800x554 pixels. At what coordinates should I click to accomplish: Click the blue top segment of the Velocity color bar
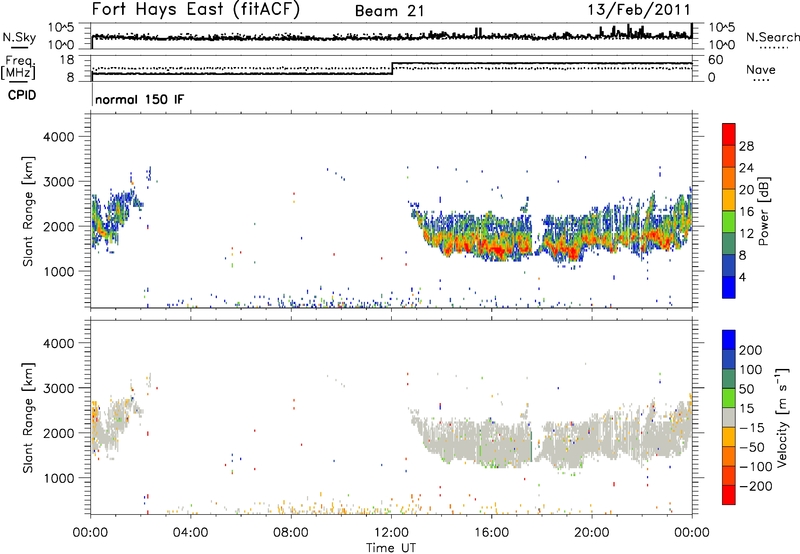[729, 340]
